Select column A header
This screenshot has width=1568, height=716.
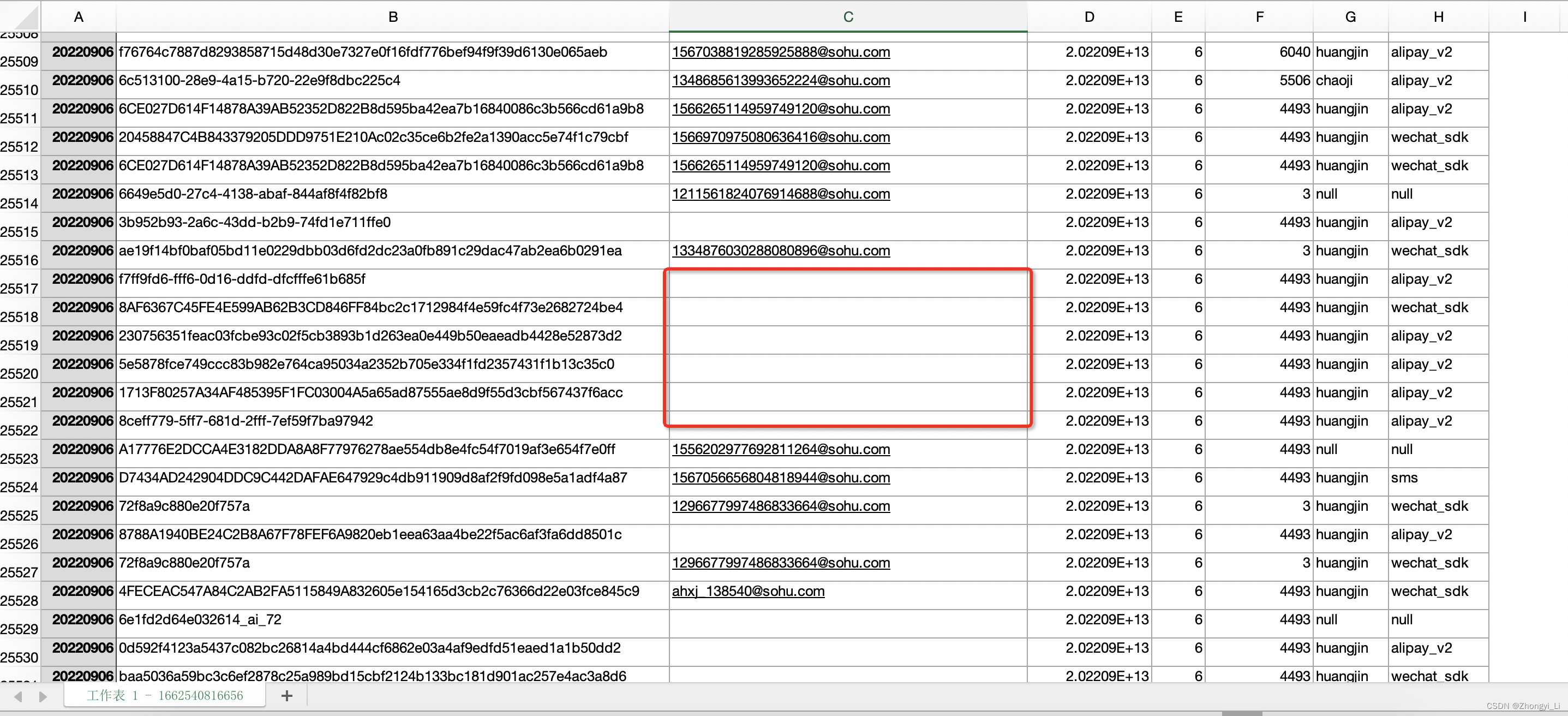pos(79,17)
